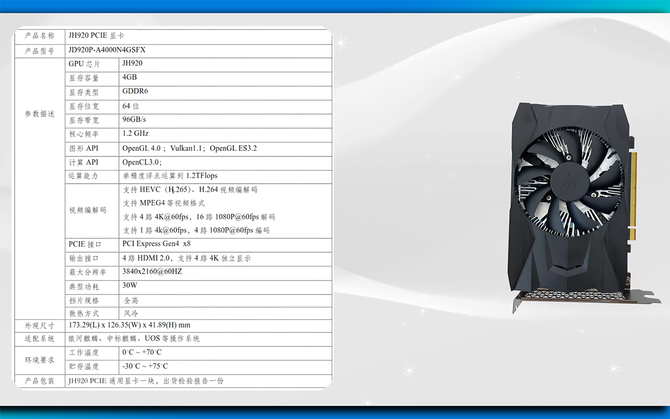Select the '计算 API' label

(84, 162)
